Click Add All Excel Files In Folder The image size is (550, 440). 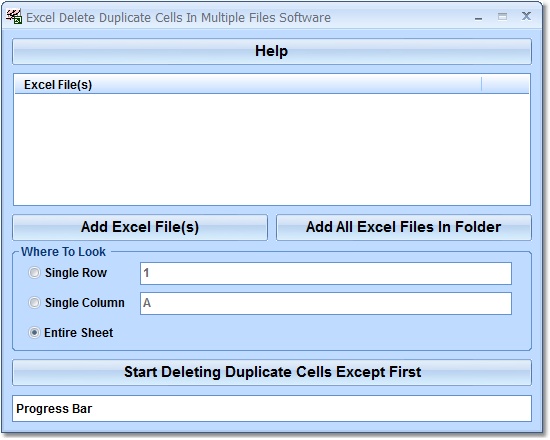click(404, 227)
